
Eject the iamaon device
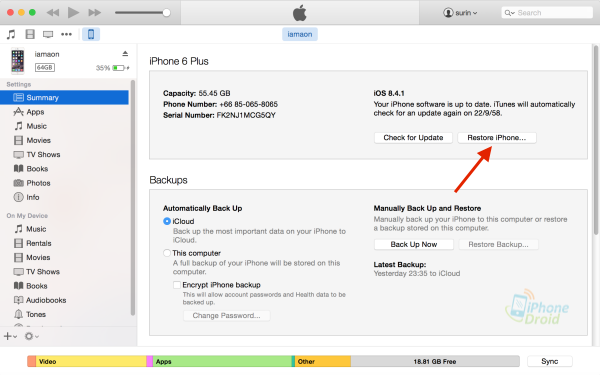pos(125,54)
